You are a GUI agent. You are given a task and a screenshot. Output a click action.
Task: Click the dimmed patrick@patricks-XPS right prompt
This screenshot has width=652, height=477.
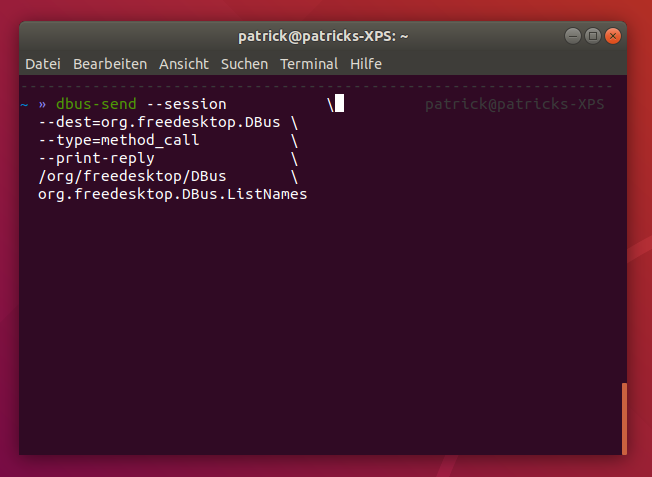(x=514, y=104)
